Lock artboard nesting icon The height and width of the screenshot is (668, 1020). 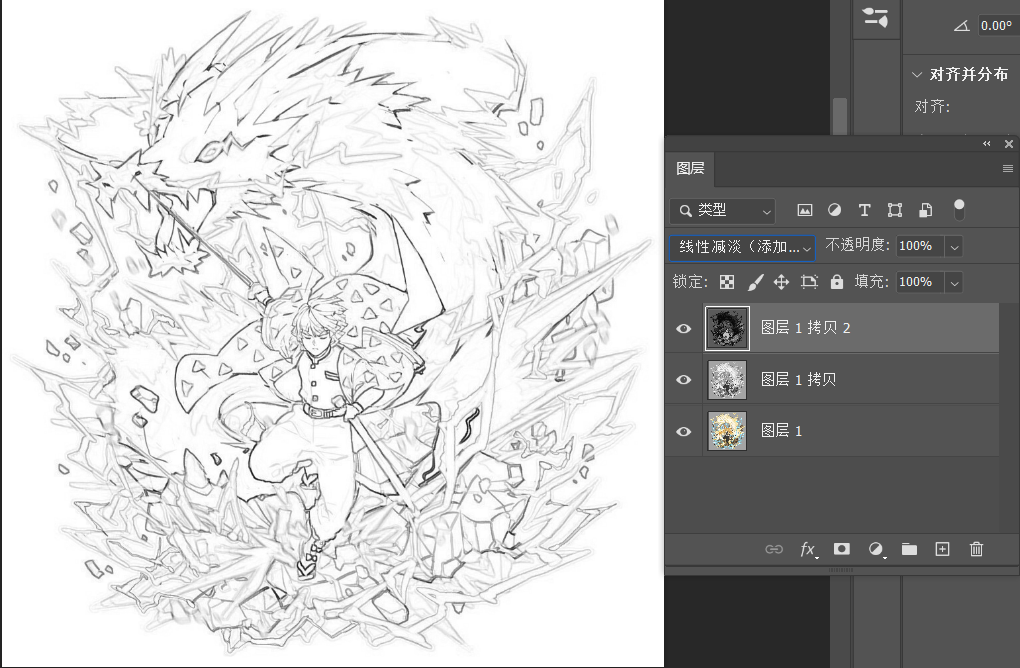point(809,282)
